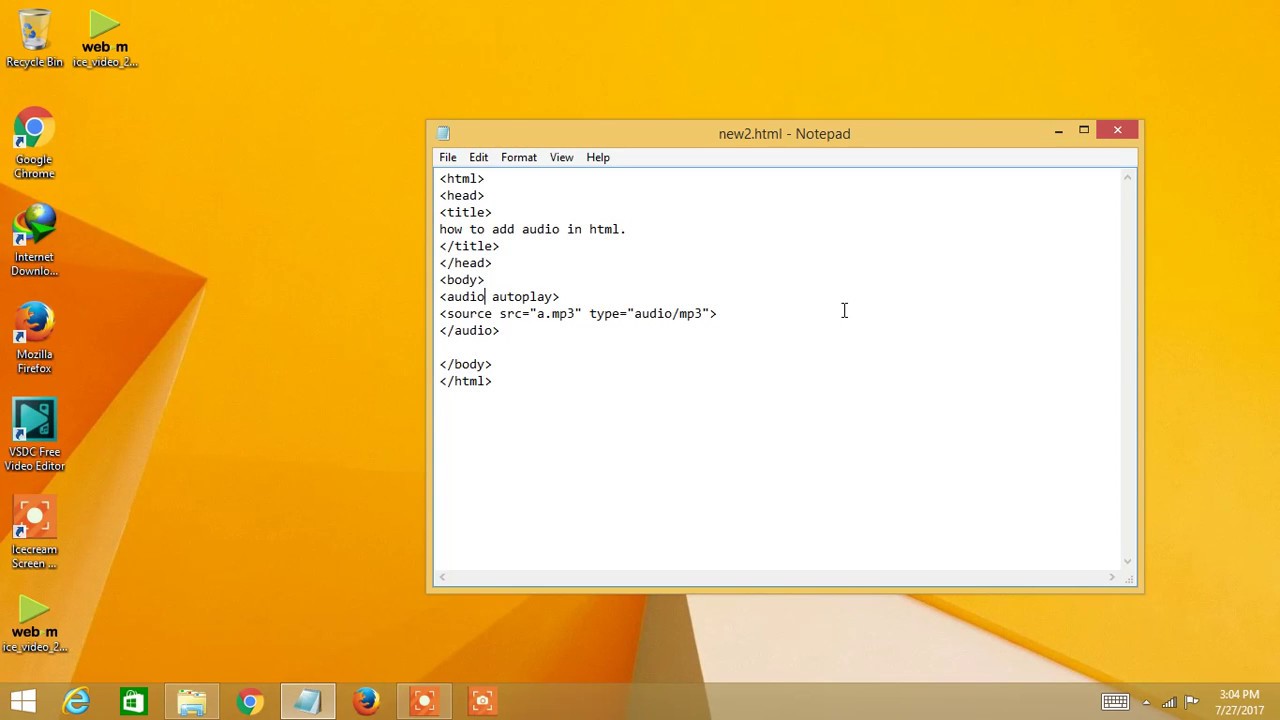This screenshot has height=720, width=1280.
Task: Click the Notepad title bar icon
Action: (444, 133)
